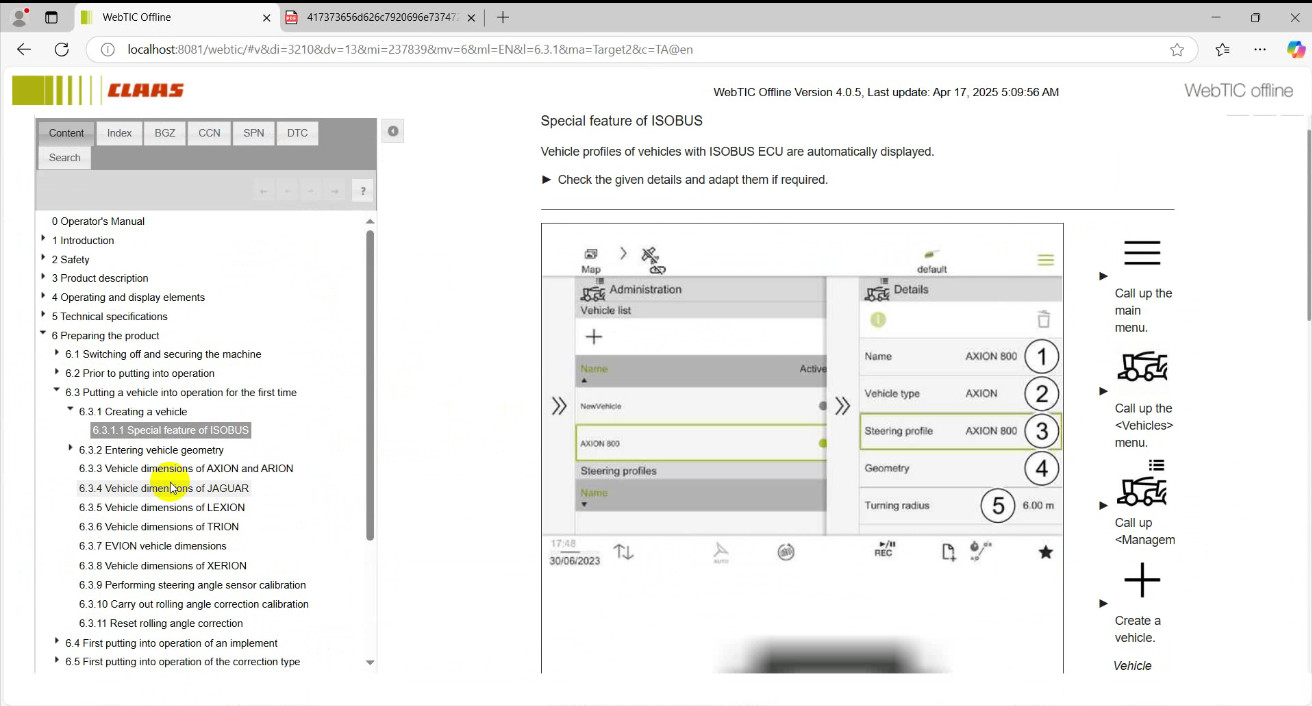Expand 6.2 Prior to putting into operation
This screenshot has width=1312, height=706.
(x=57, y=372)
